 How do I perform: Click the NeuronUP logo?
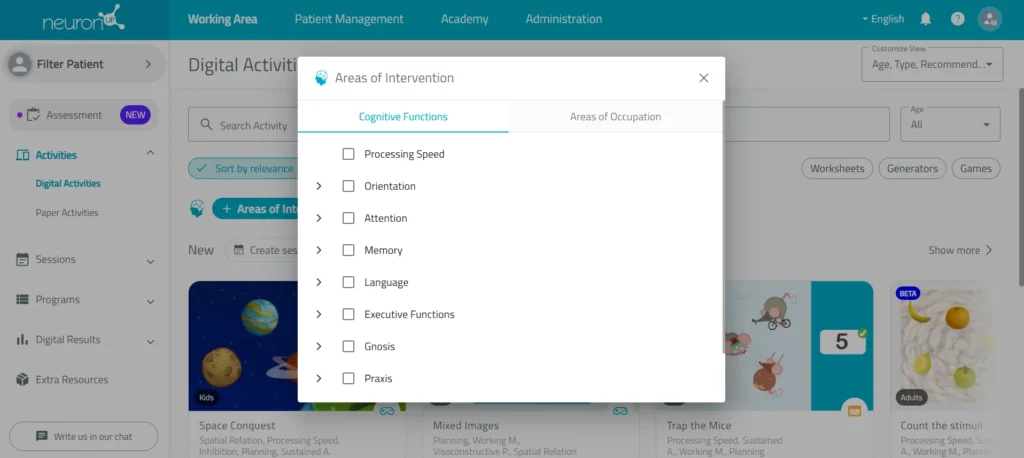tap(84, 18)
